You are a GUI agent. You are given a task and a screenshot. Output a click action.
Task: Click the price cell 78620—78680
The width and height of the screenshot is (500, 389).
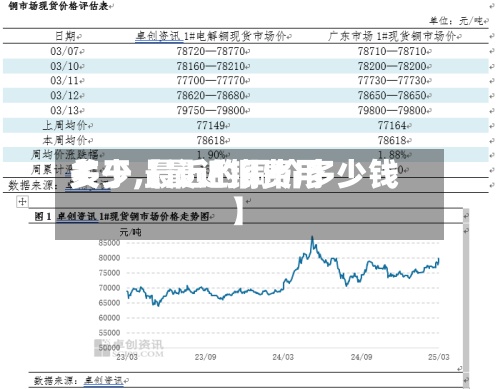pyautogui.click(x=211, y=95)
